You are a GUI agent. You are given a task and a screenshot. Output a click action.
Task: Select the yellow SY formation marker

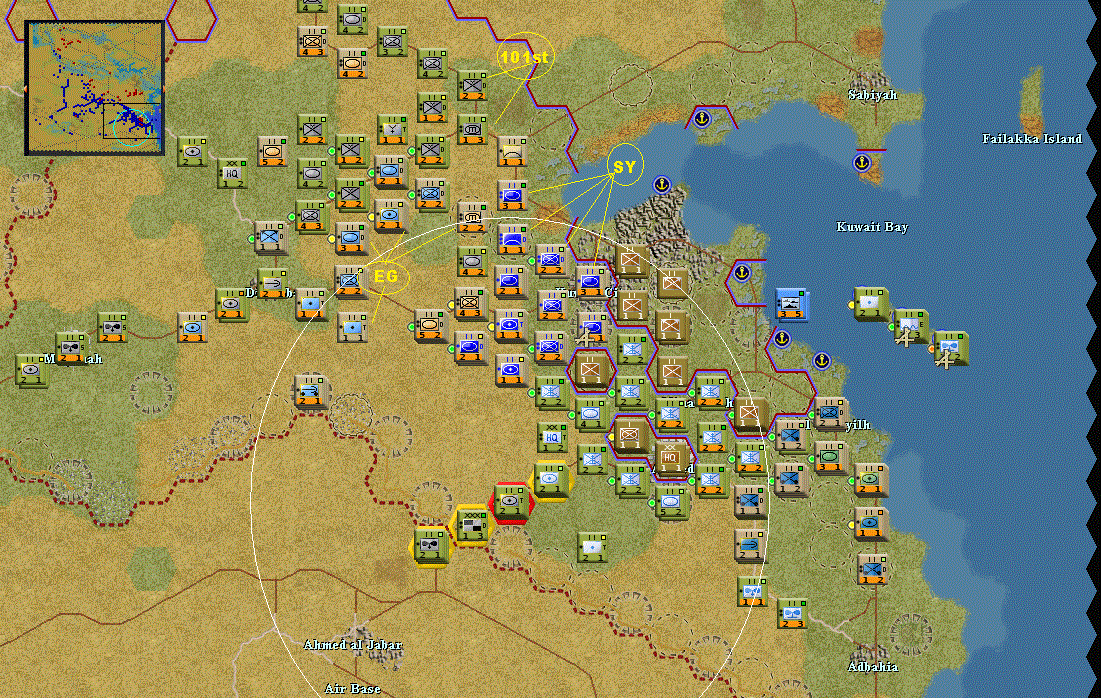[625, 166]
